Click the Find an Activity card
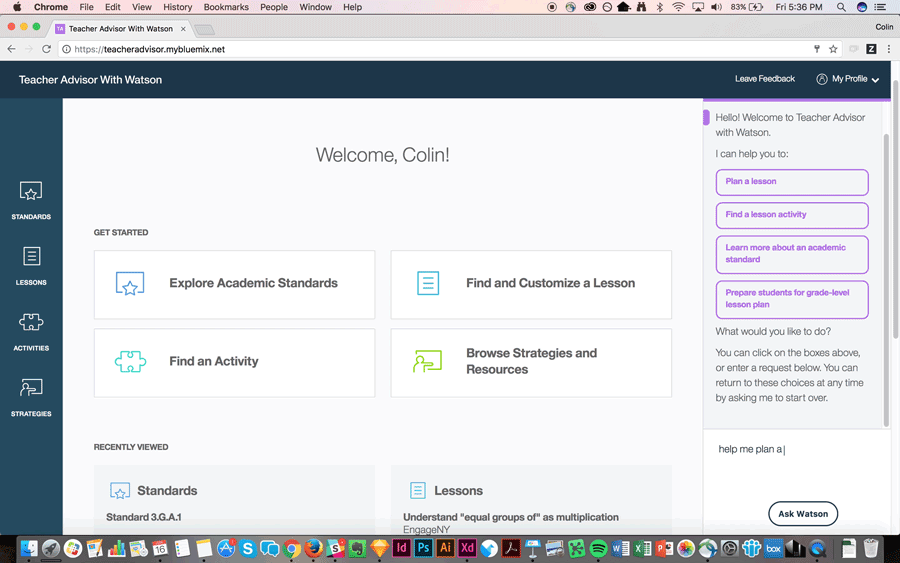Screen dimensions: 900x563 point(234,363)
